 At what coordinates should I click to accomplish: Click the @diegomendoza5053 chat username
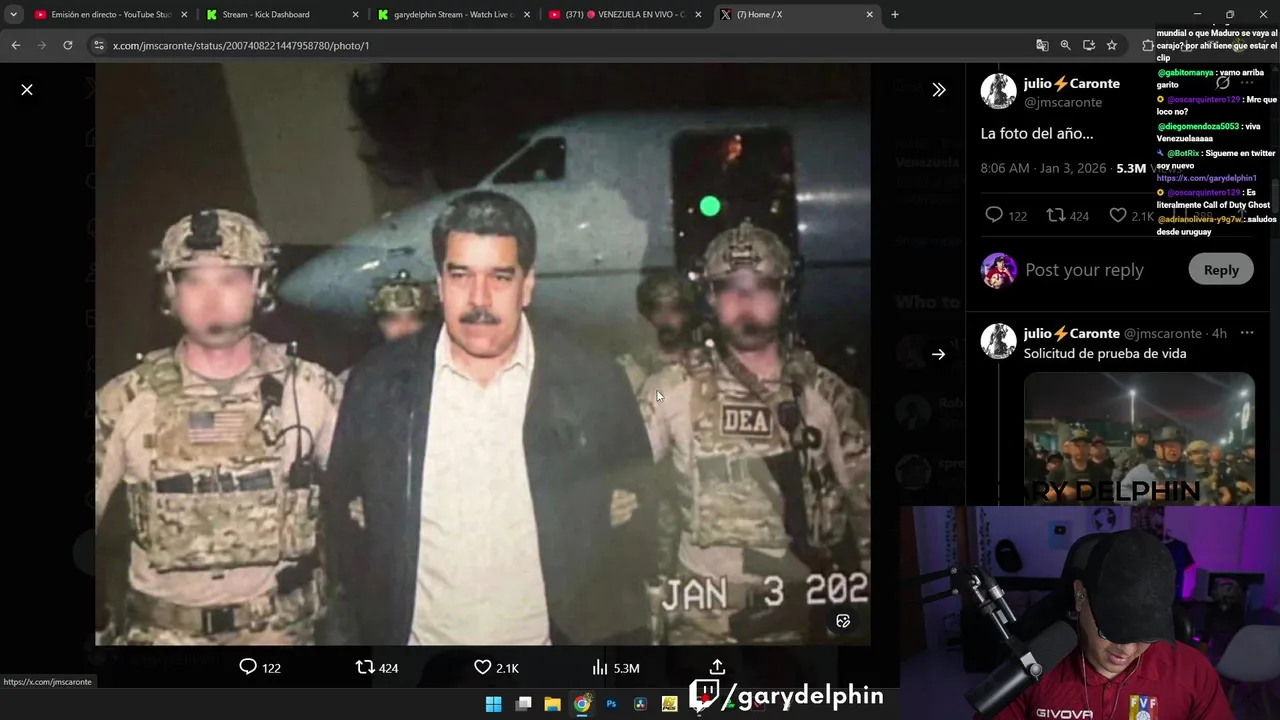[1198, 126]
